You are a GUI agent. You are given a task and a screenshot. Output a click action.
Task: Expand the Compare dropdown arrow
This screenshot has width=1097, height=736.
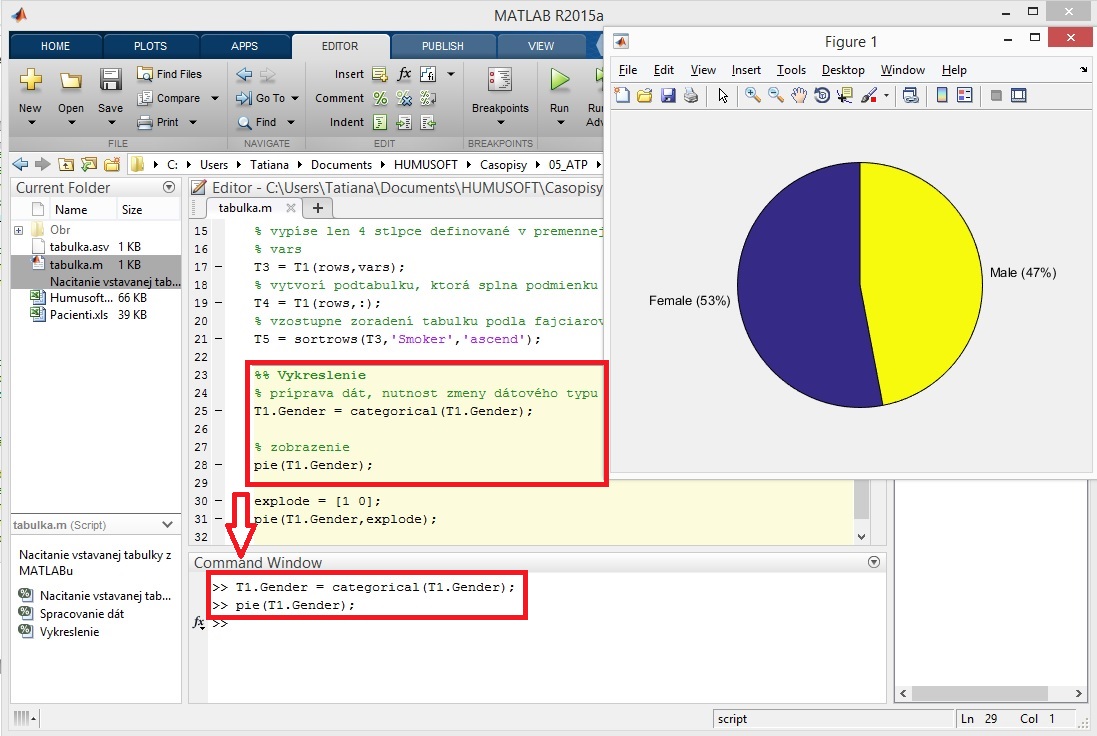pos(214,99)
